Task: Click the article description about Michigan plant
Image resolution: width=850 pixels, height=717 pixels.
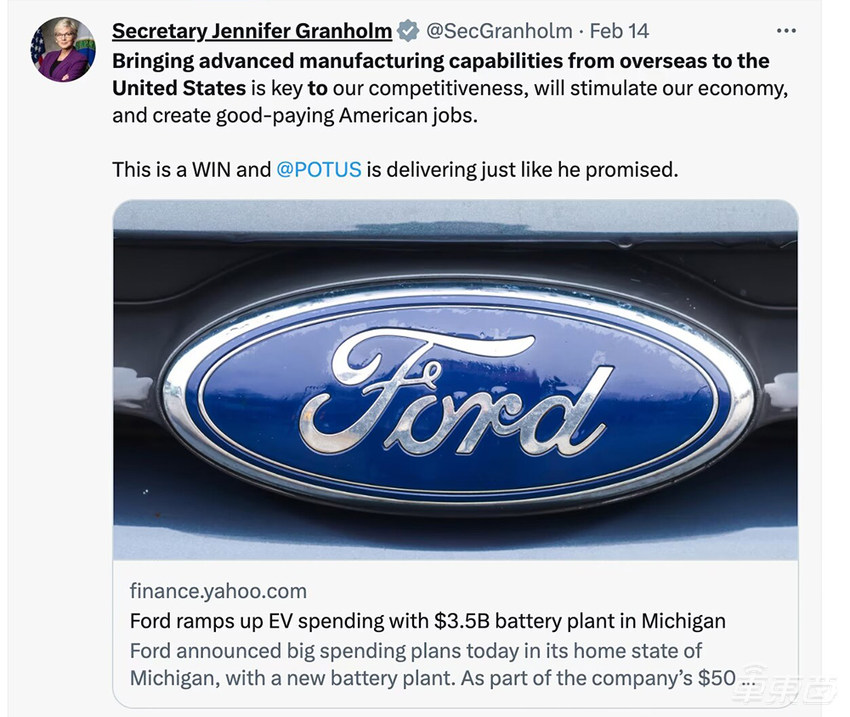Action: [x=415, y=651]
